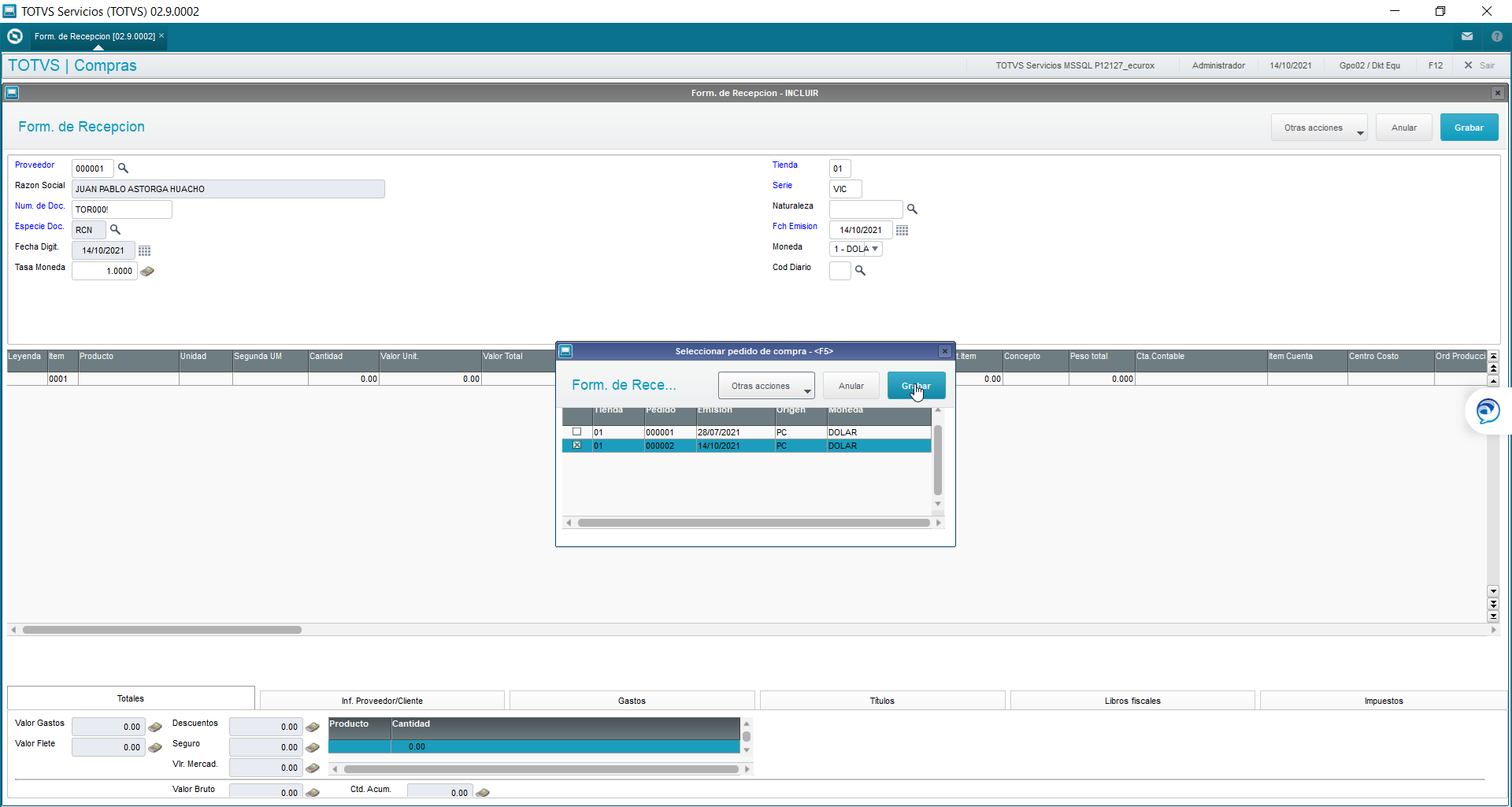The height and width of the screenshot is (807, 1512).
Task: Open the mail envelope icon
Action: point(1467,36)
